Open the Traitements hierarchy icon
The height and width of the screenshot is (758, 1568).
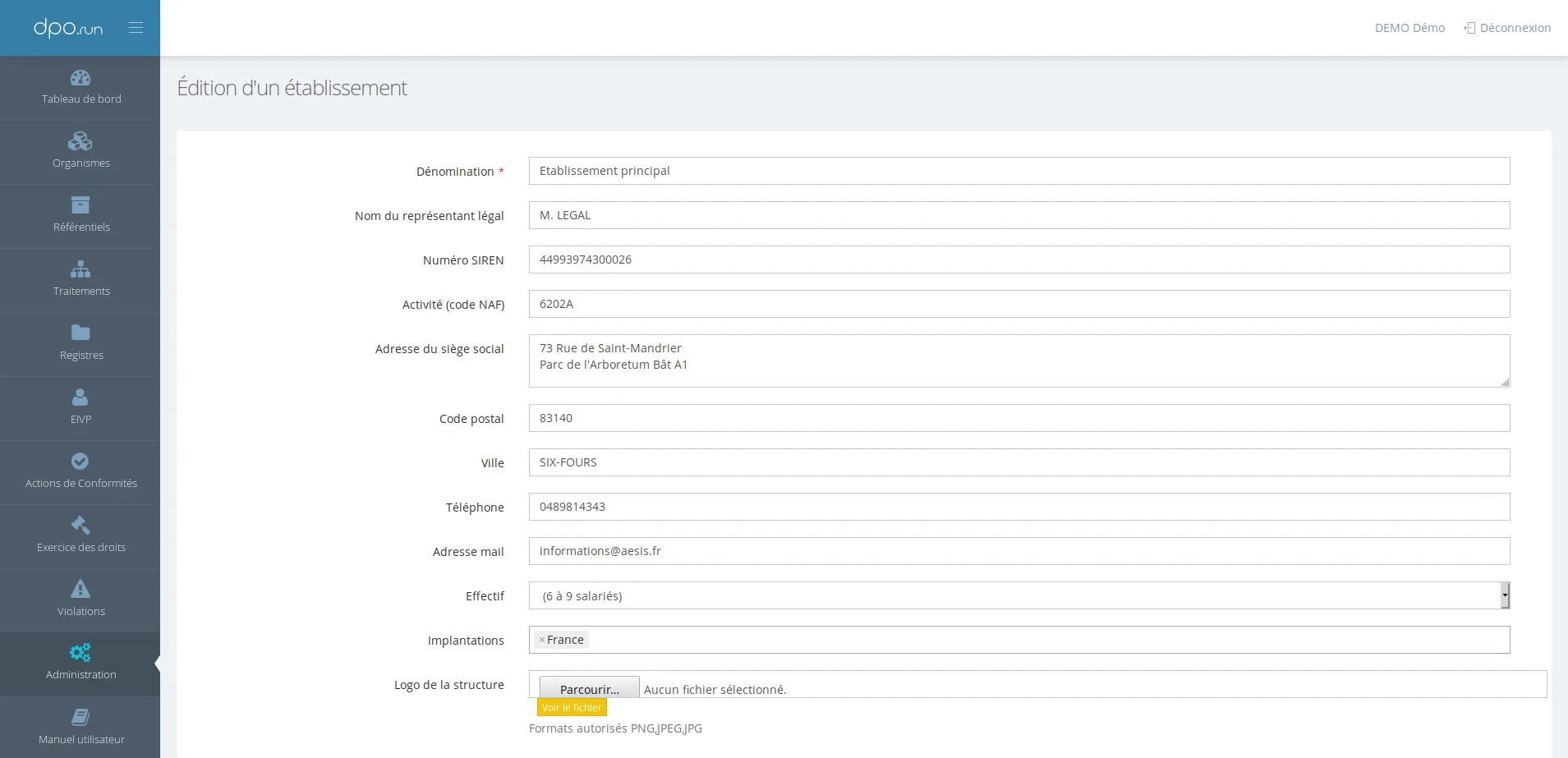click(x=80, y=269)
